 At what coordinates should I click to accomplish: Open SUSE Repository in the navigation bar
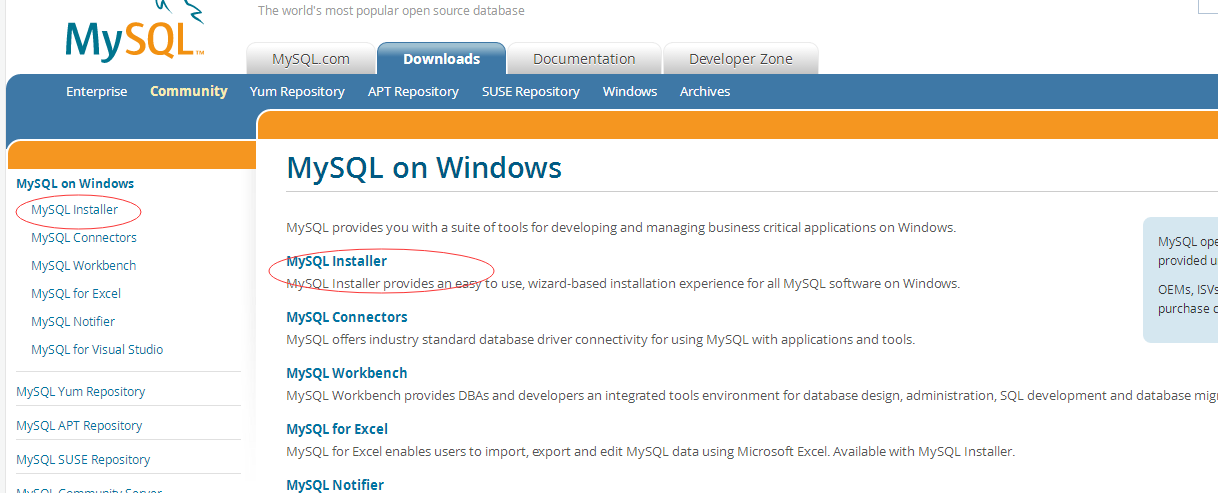(x=530, y=91)
